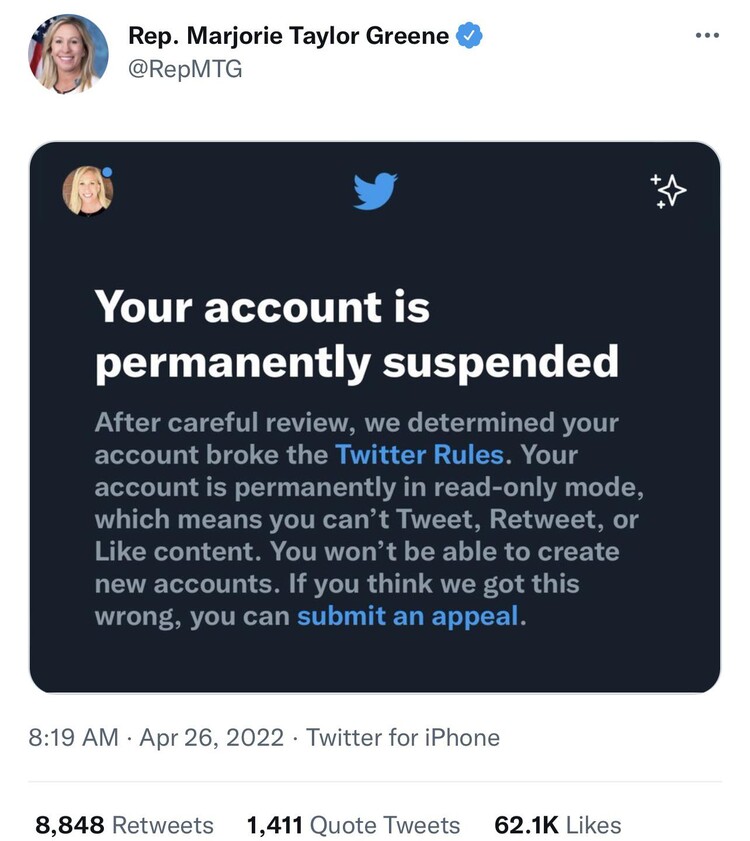750x841 pixels.
Task: Open the Twitter Rules link
Action: [420, 454]
